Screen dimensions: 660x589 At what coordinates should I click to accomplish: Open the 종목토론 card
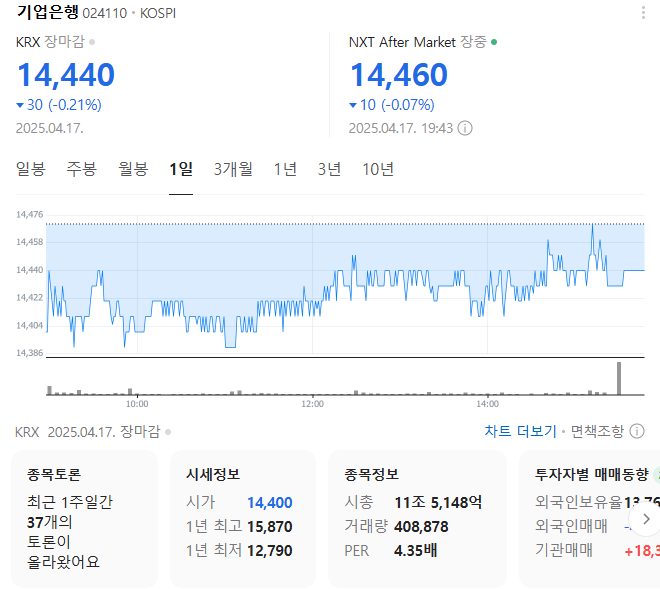coord(84,519)
